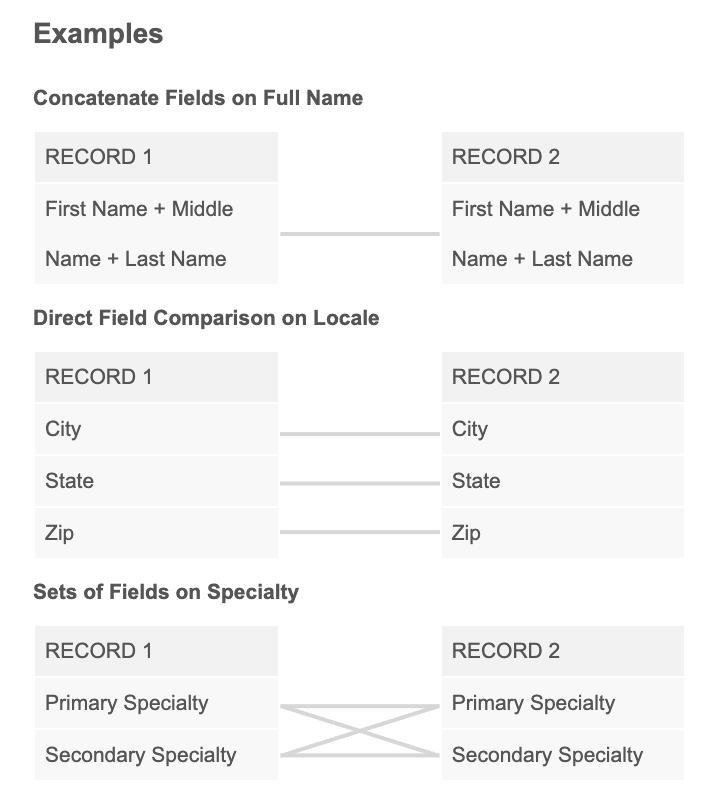Click the "Sets of Fields on Specialty" title
This screenshot has height=786, width=706.
click(166, 592)
